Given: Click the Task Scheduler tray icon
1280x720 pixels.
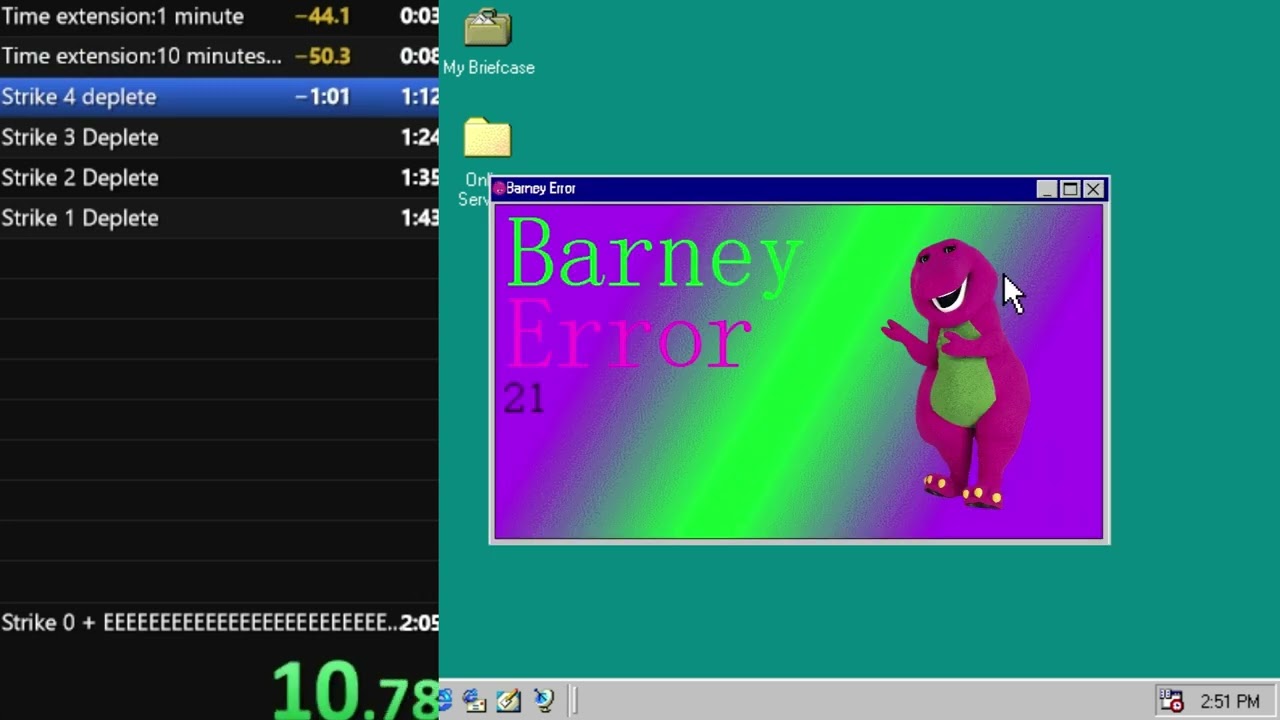Looking at the screenshot, I should click(x=1171, y=701).
